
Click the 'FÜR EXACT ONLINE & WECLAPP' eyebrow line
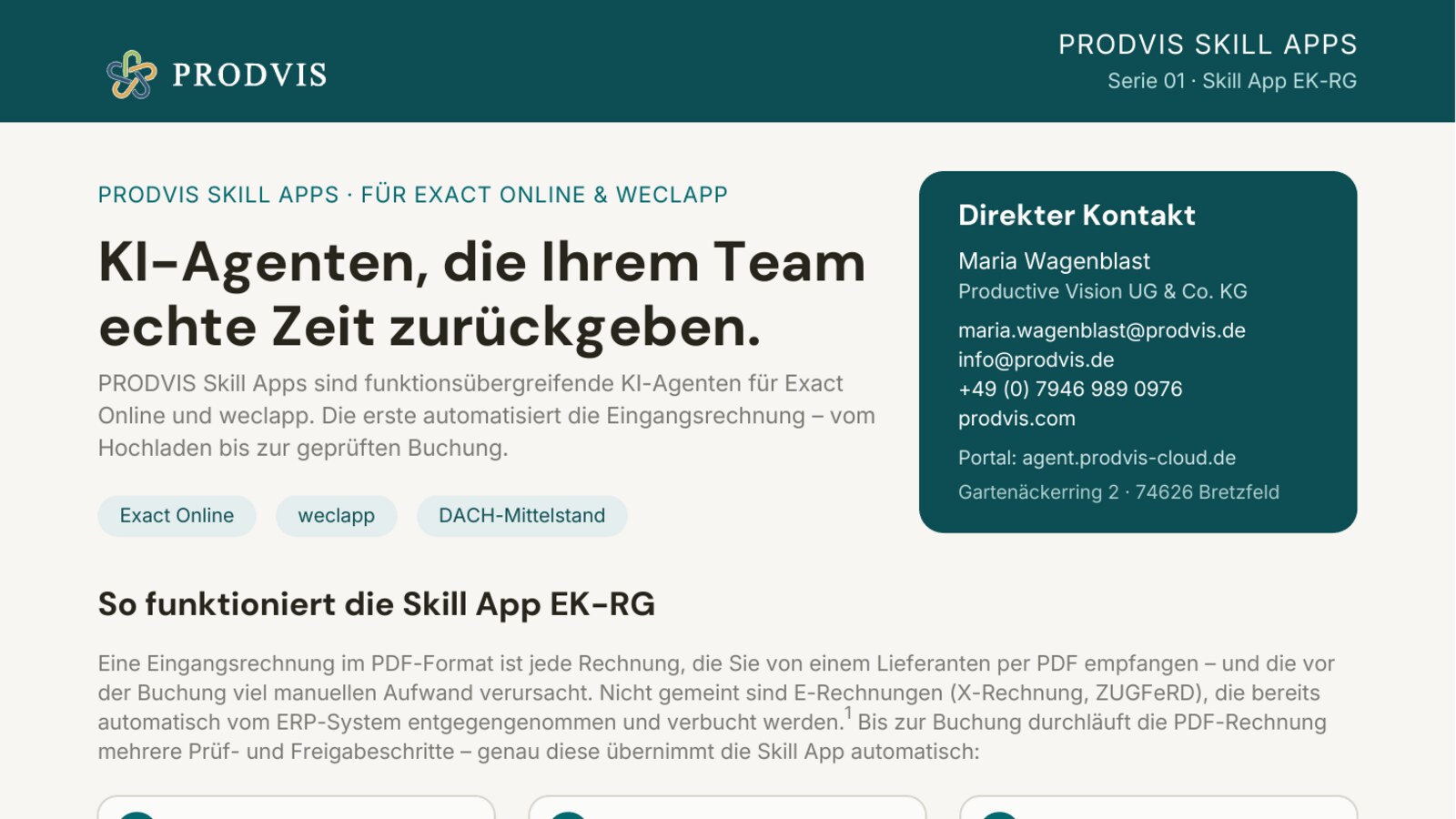(544, 195)
